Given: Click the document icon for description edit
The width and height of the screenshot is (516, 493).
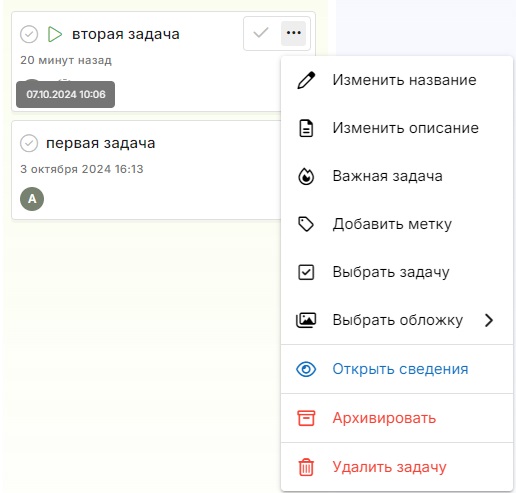Looking at the screenshot, I should click(306, 128).
